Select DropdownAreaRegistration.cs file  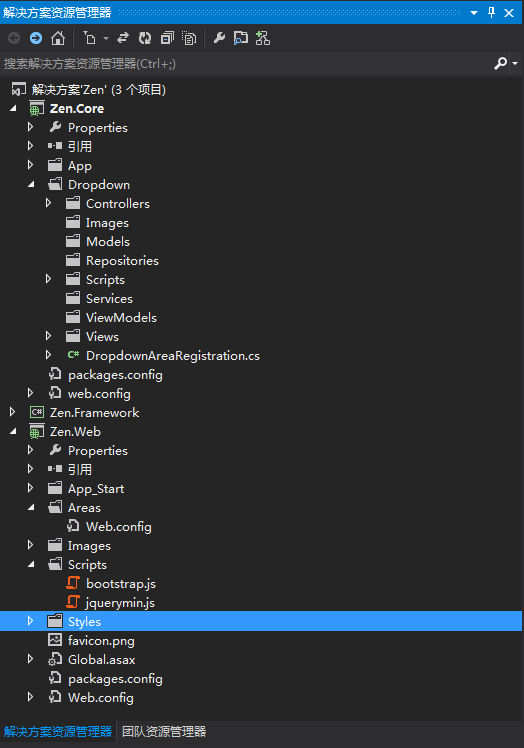[173, 355]
